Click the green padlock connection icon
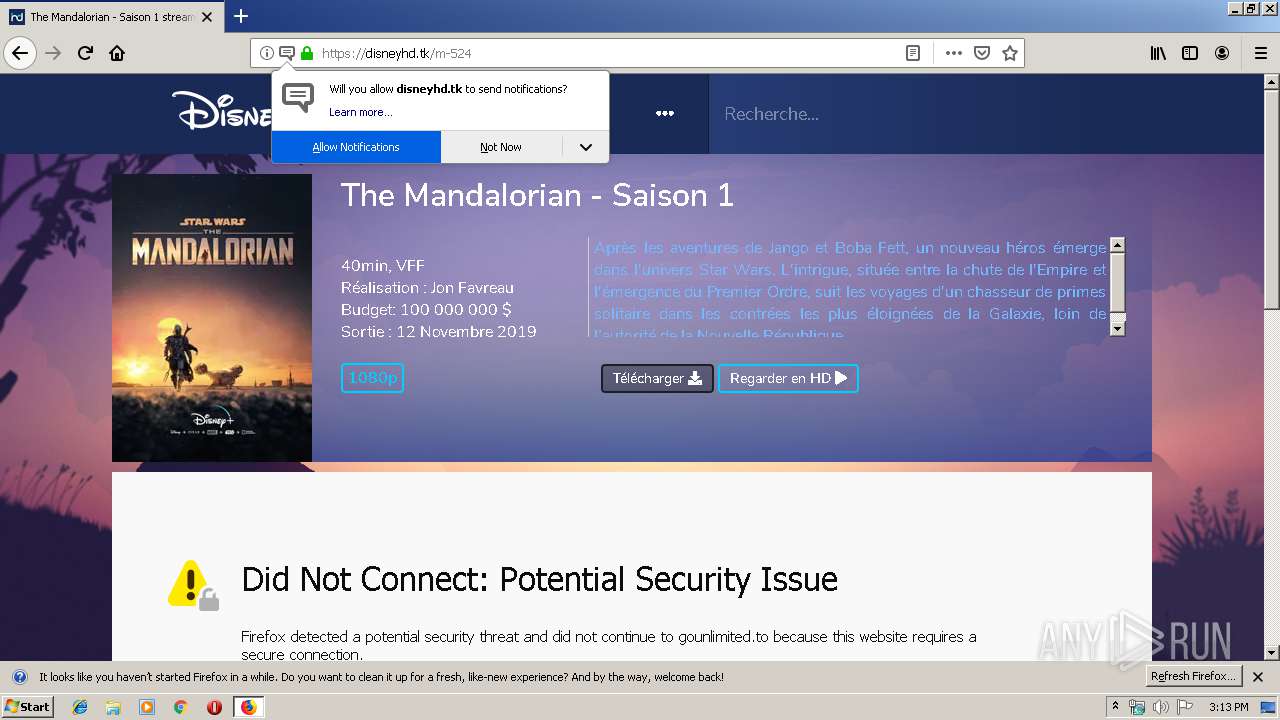 307,53
